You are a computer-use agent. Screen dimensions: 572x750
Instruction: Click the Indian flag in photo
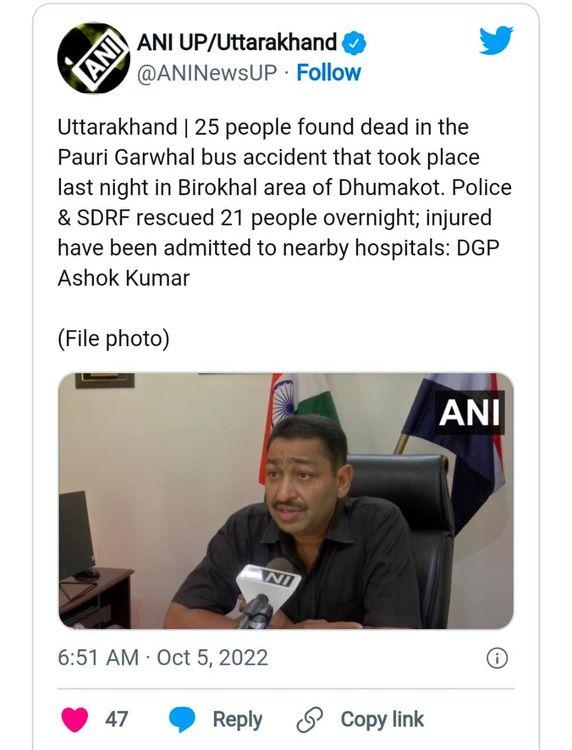click(297, 416)
